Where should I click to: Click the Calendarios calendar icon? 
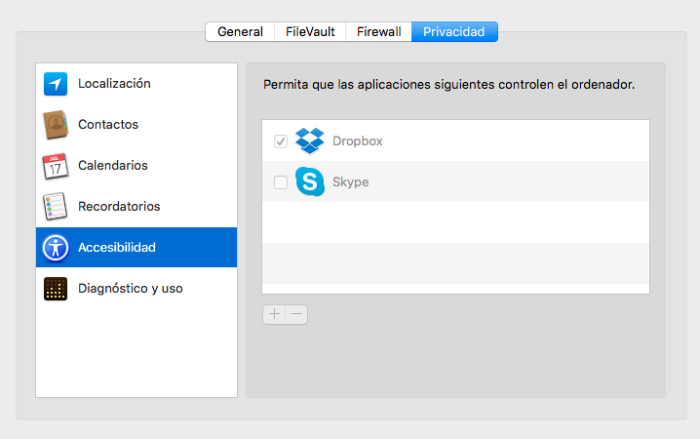click(x=55, y=166)
